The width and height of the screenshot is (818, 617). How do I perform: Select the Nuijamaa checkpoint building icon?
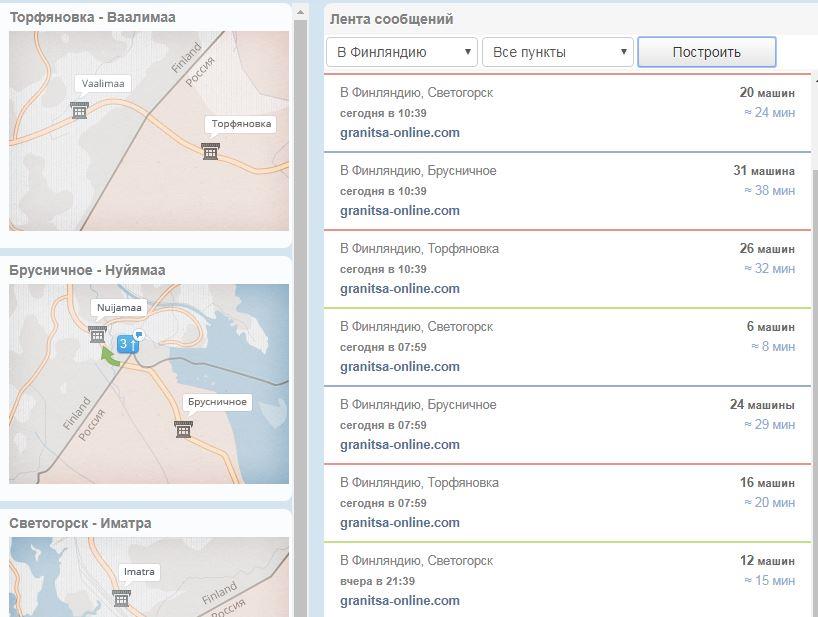tap(97, 333)
